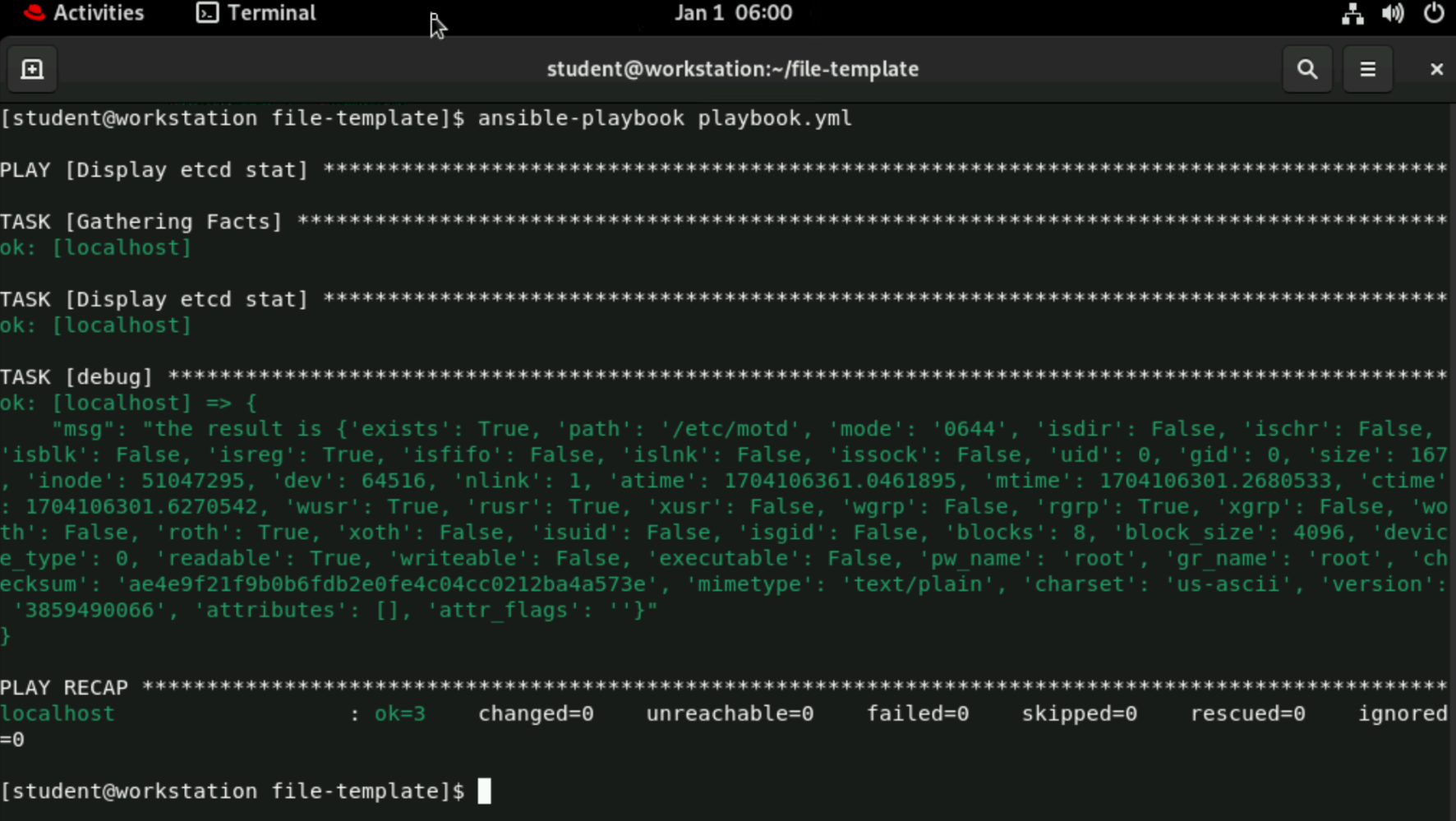Image resolution: width=1456 pixels, height=821 pixels.
Task: Click the student@workstation window title
Action: 732,69
